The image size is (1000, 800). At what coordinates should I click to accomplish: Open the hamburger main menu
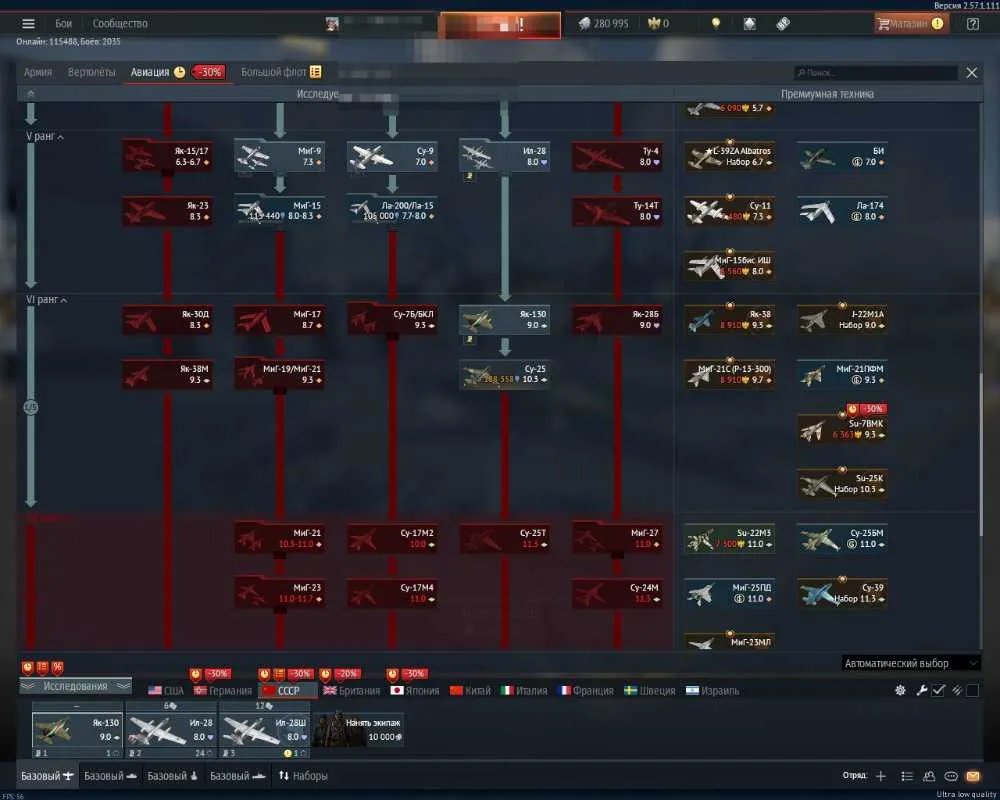[28, 24]
